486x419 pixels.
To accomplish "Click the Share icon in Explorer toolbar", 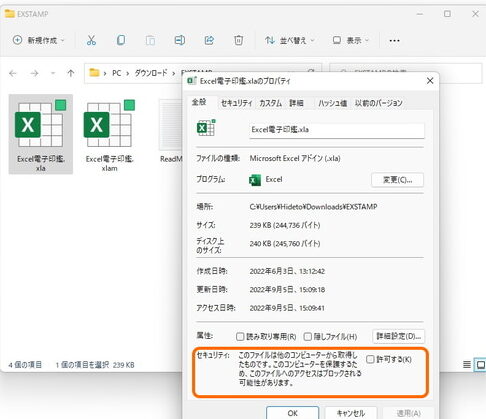I will tap(209, 40).
